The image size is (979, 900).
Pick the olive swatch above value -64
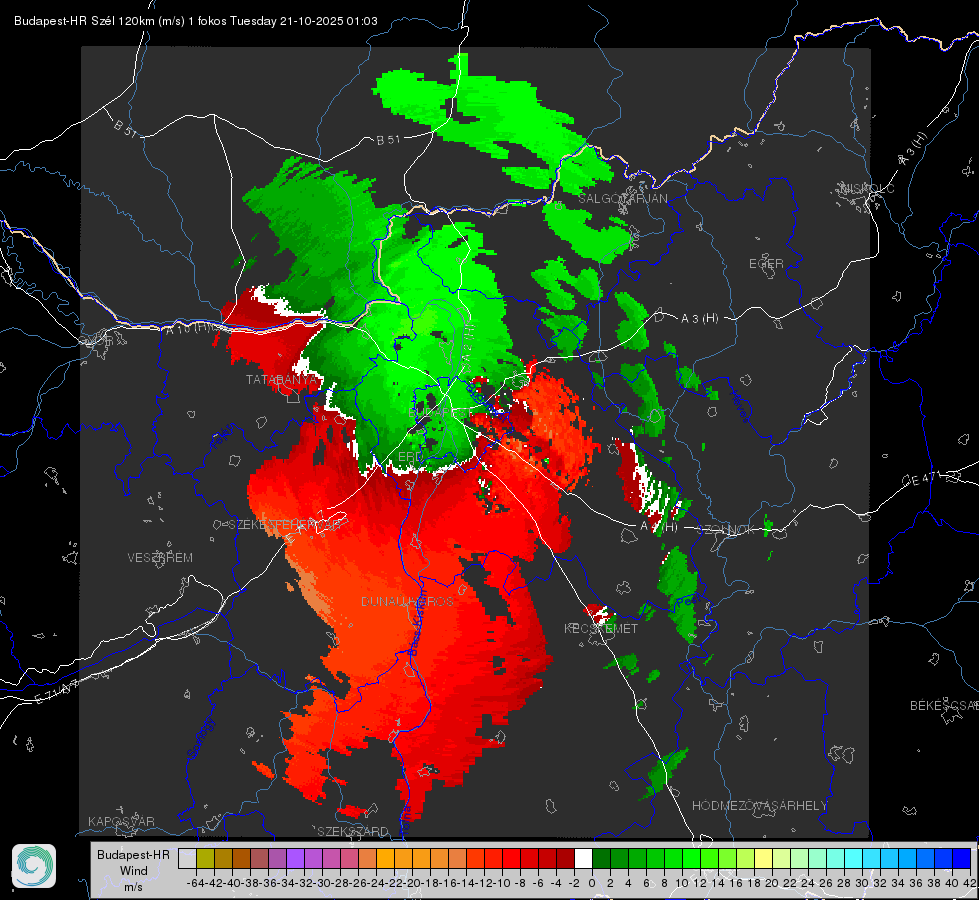pyautogui.click(x=205, y=858)
